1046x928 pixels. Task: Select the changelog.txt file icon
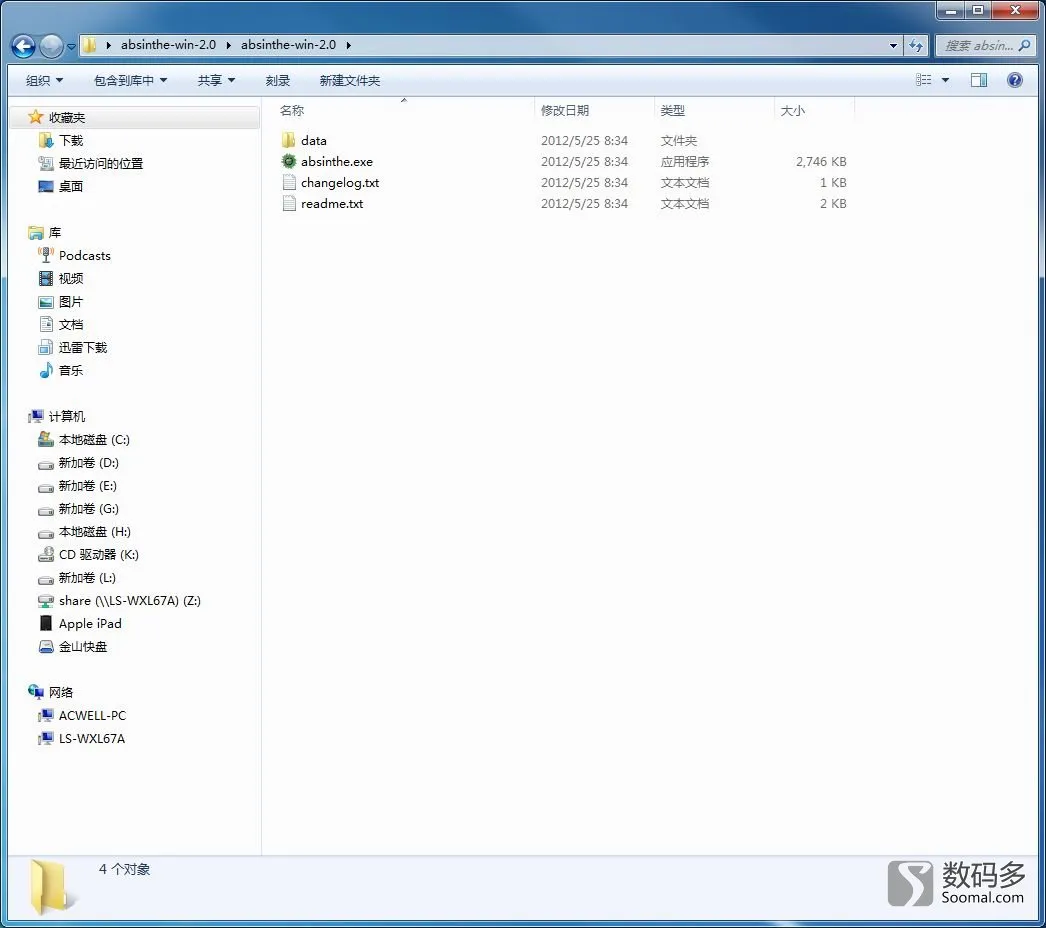coord(288,182)
